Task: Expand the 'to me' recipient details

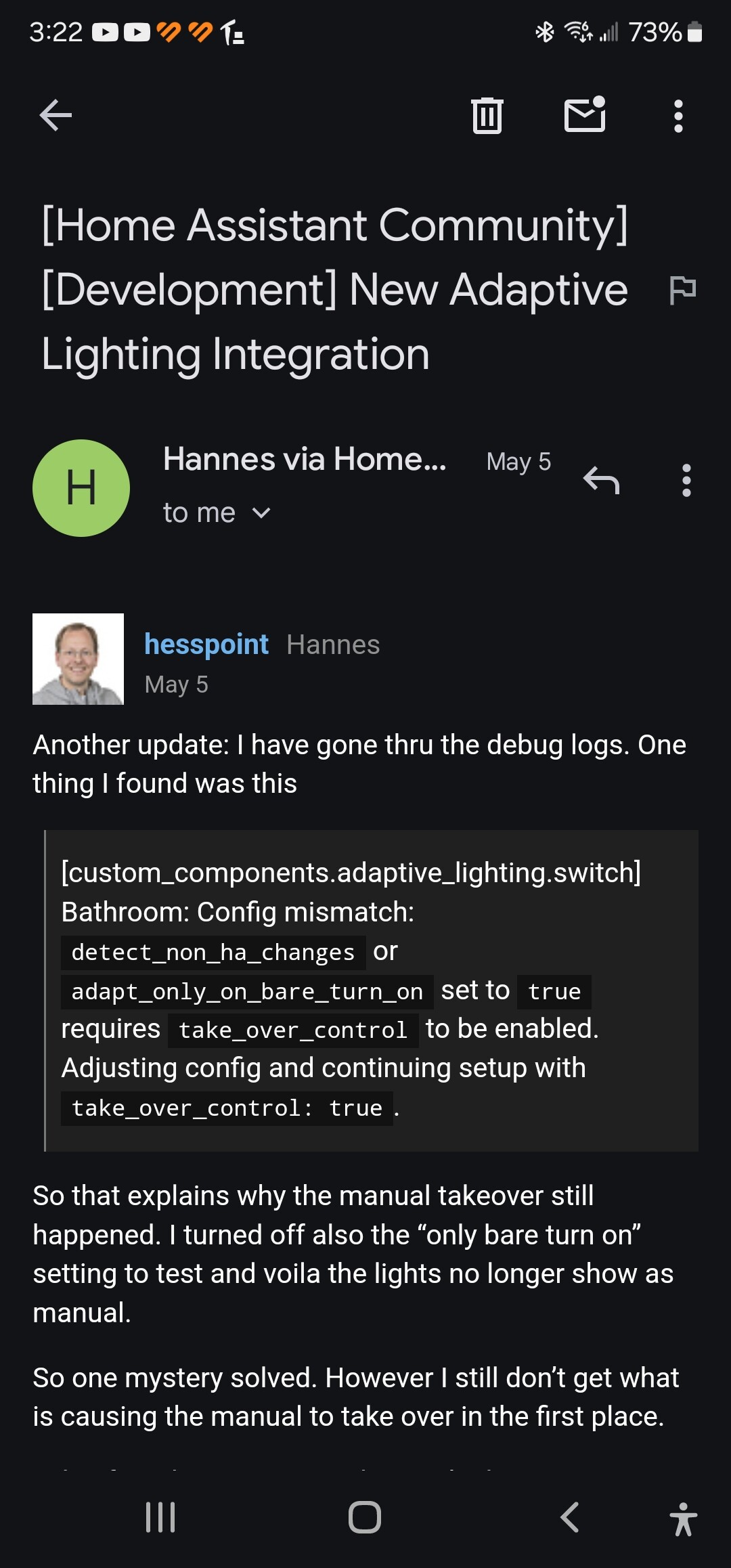Action: pos(218,513)
